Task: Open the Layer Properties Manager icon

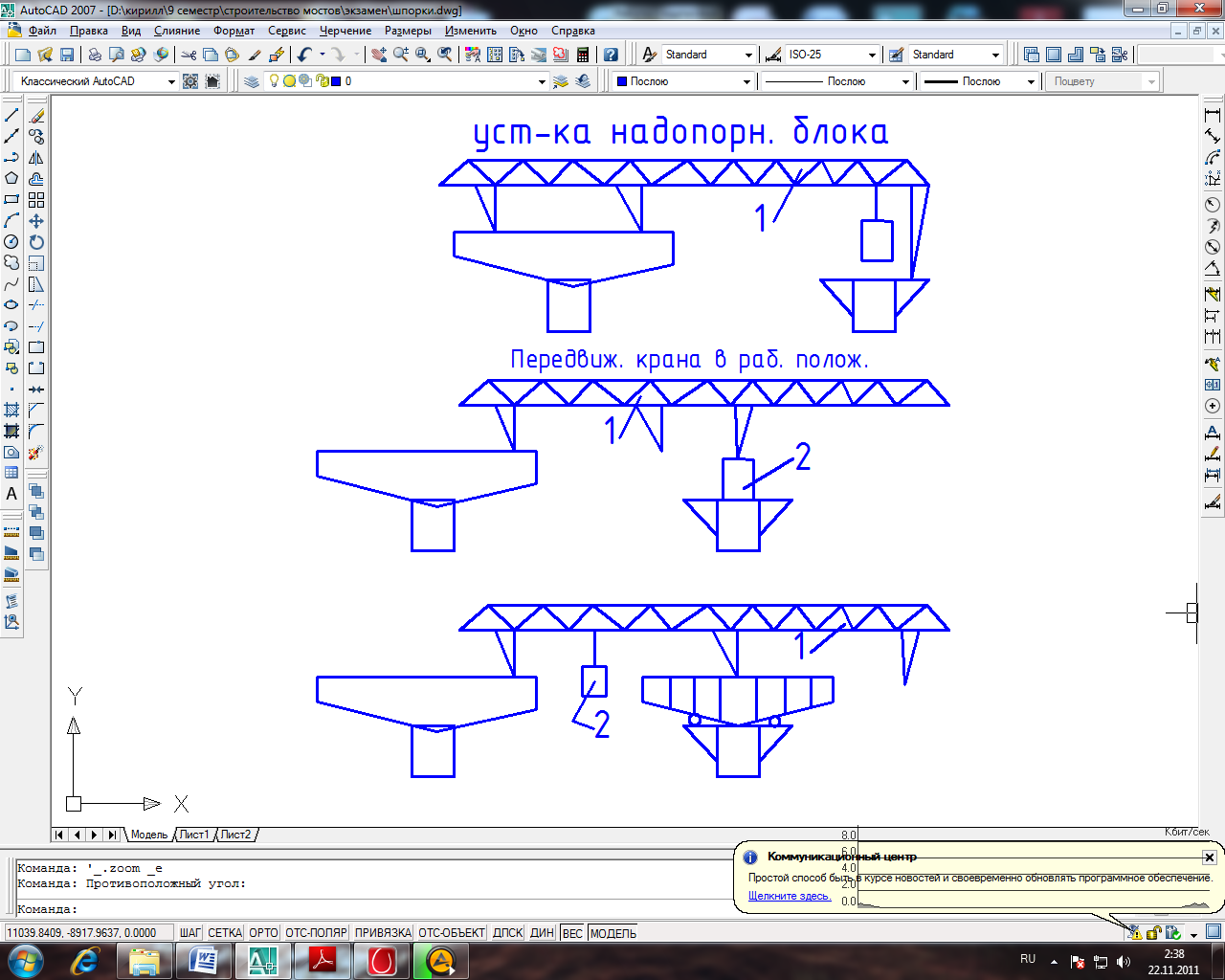Action: (x=252, y=81)
